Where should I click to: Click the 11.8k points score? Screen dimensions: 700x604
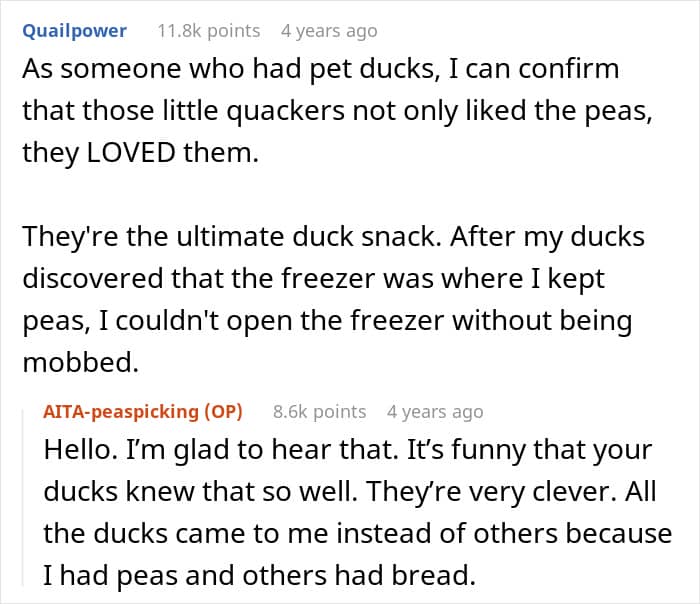[208, 31]
